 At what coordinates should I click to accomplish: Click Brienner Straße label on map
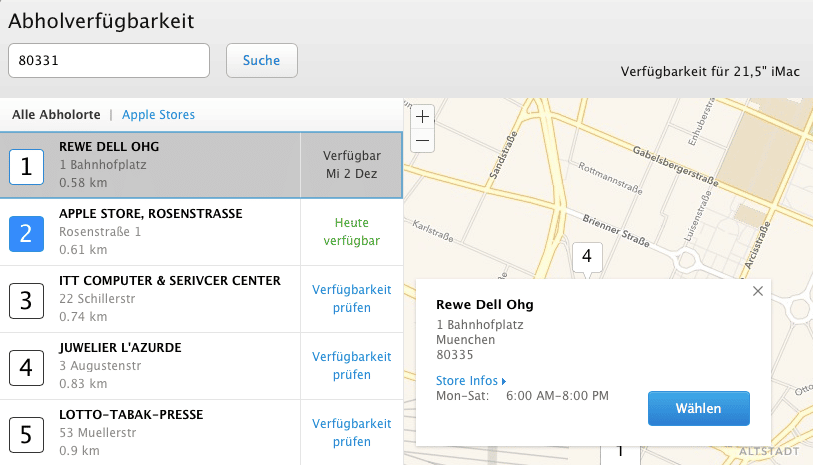click(616, 231)
